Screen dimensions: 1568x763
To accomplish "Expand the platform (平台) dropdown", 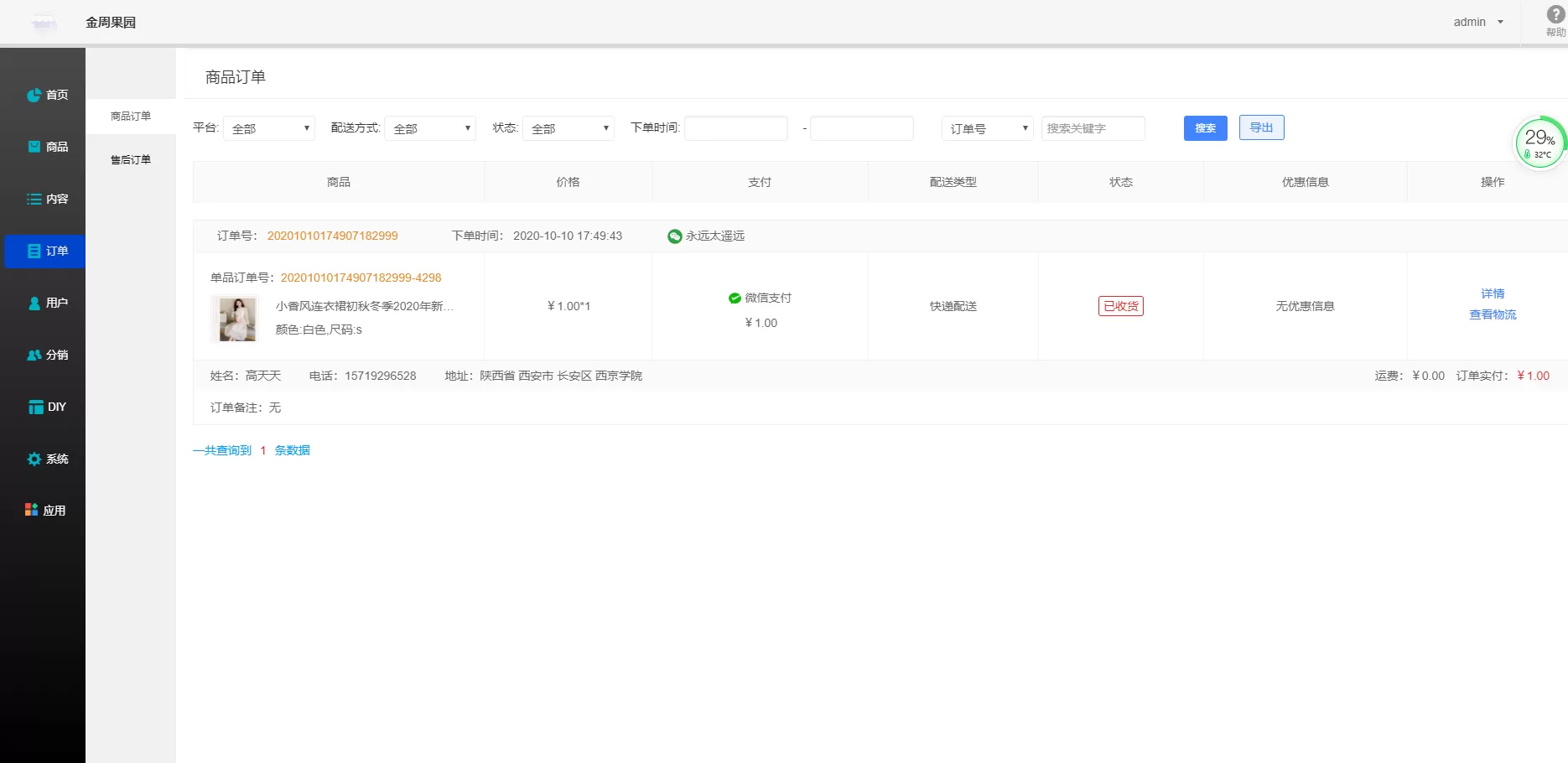I will pyautogui.click(x=269, y=128).
